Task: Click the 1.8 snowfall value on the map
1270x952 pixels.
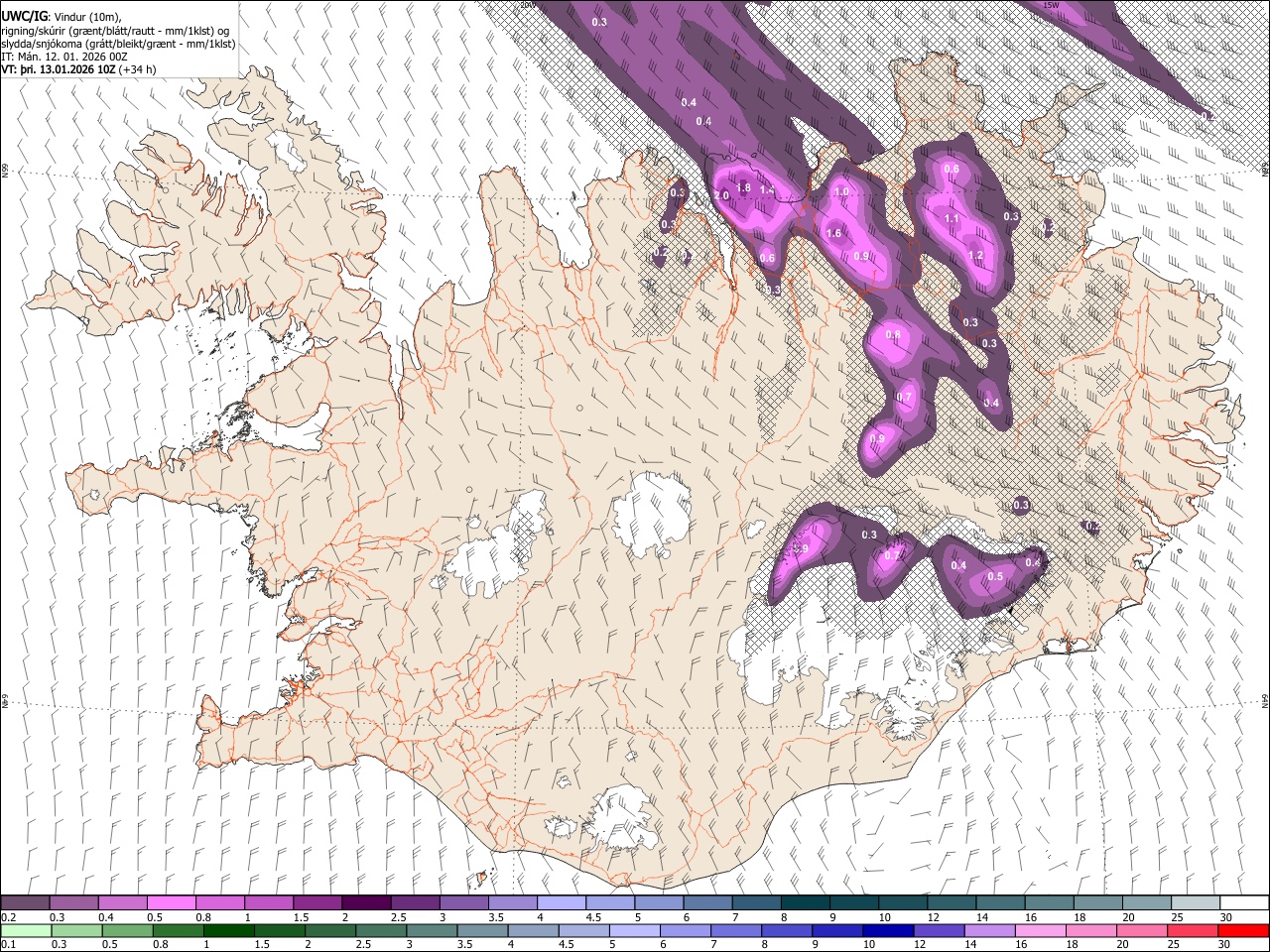Action: coord(743,187)
